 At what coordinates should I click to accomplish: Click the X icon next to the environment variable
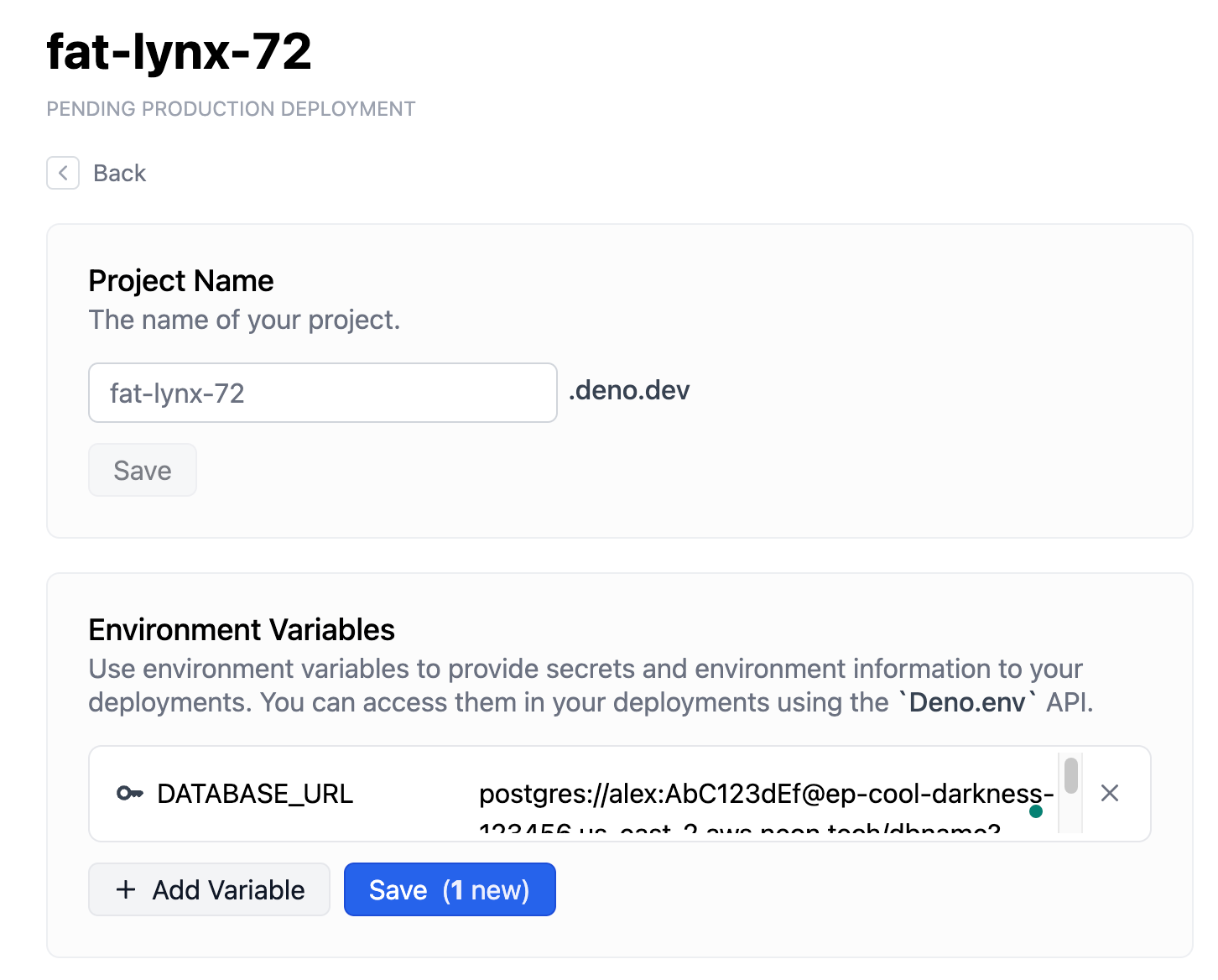pos(1110,793)
